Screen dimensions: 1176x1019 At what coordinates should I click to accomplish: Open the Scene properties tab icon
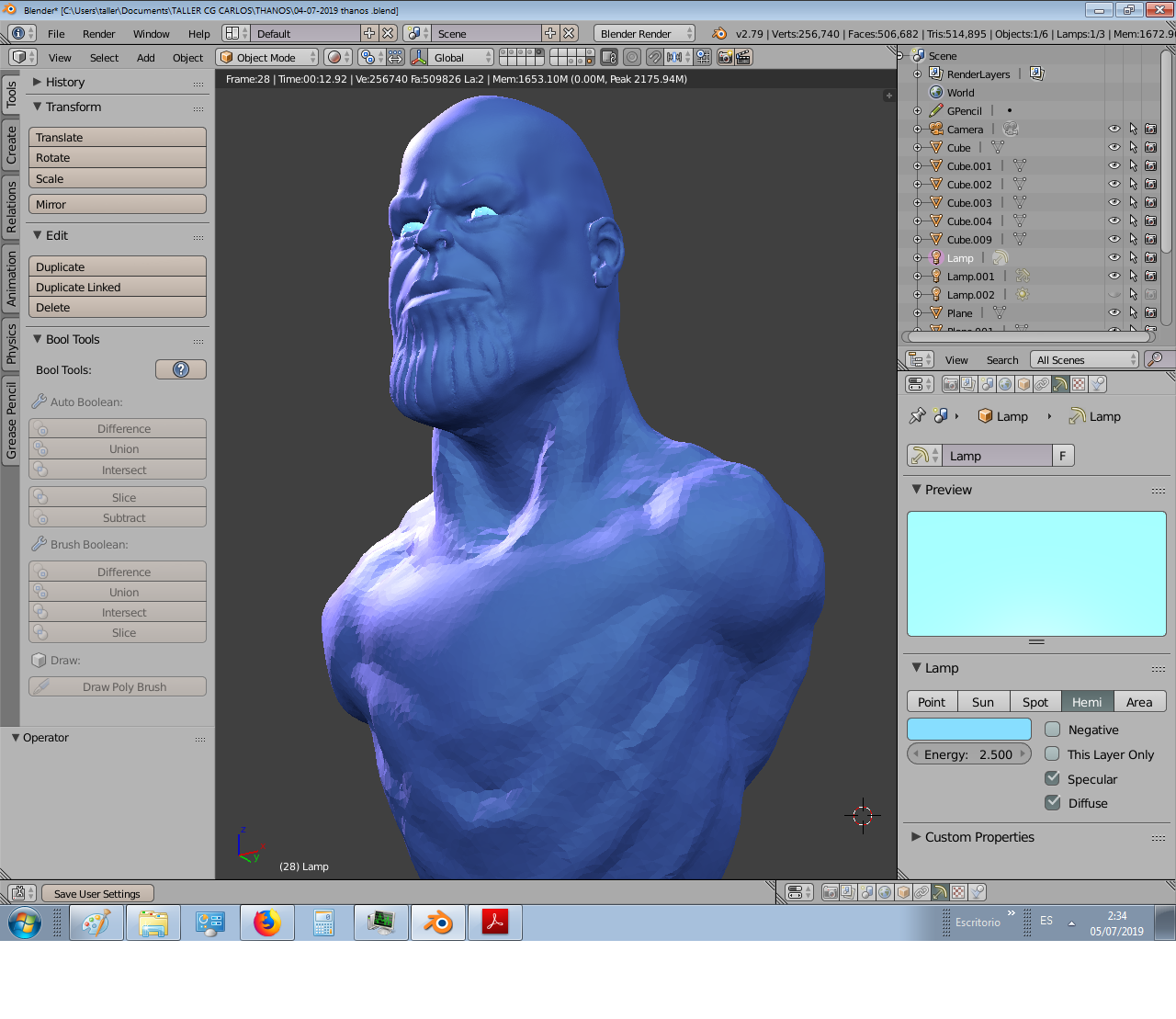tap(988, 384)
